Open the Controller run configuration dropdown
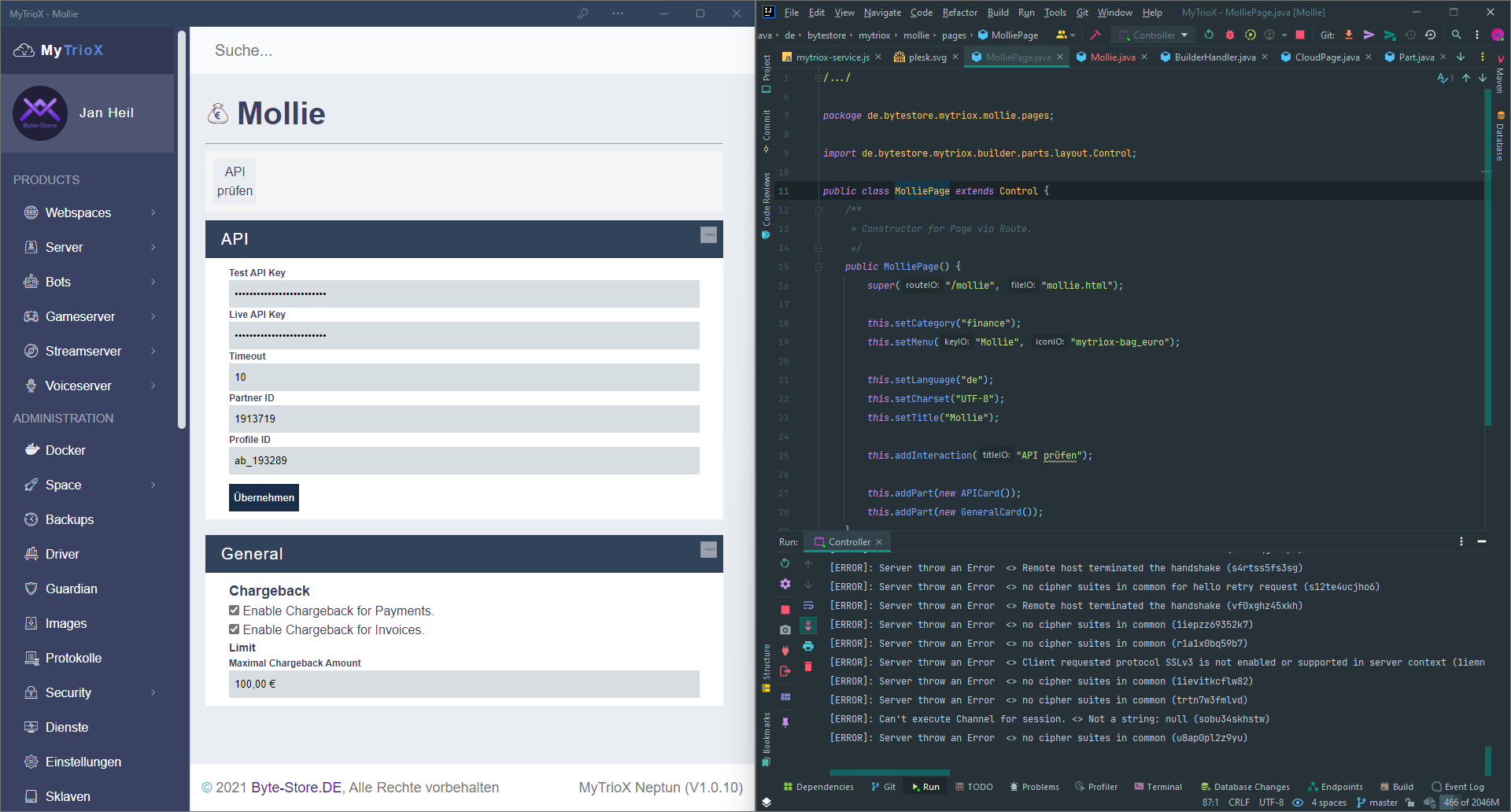The image size is (1511, 812). [x=1153, y=35]
